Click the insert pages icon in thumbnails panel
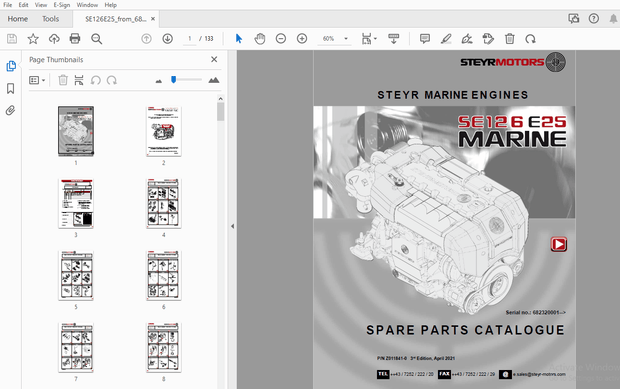Screen dimensions: 620x389 point(79,80)
